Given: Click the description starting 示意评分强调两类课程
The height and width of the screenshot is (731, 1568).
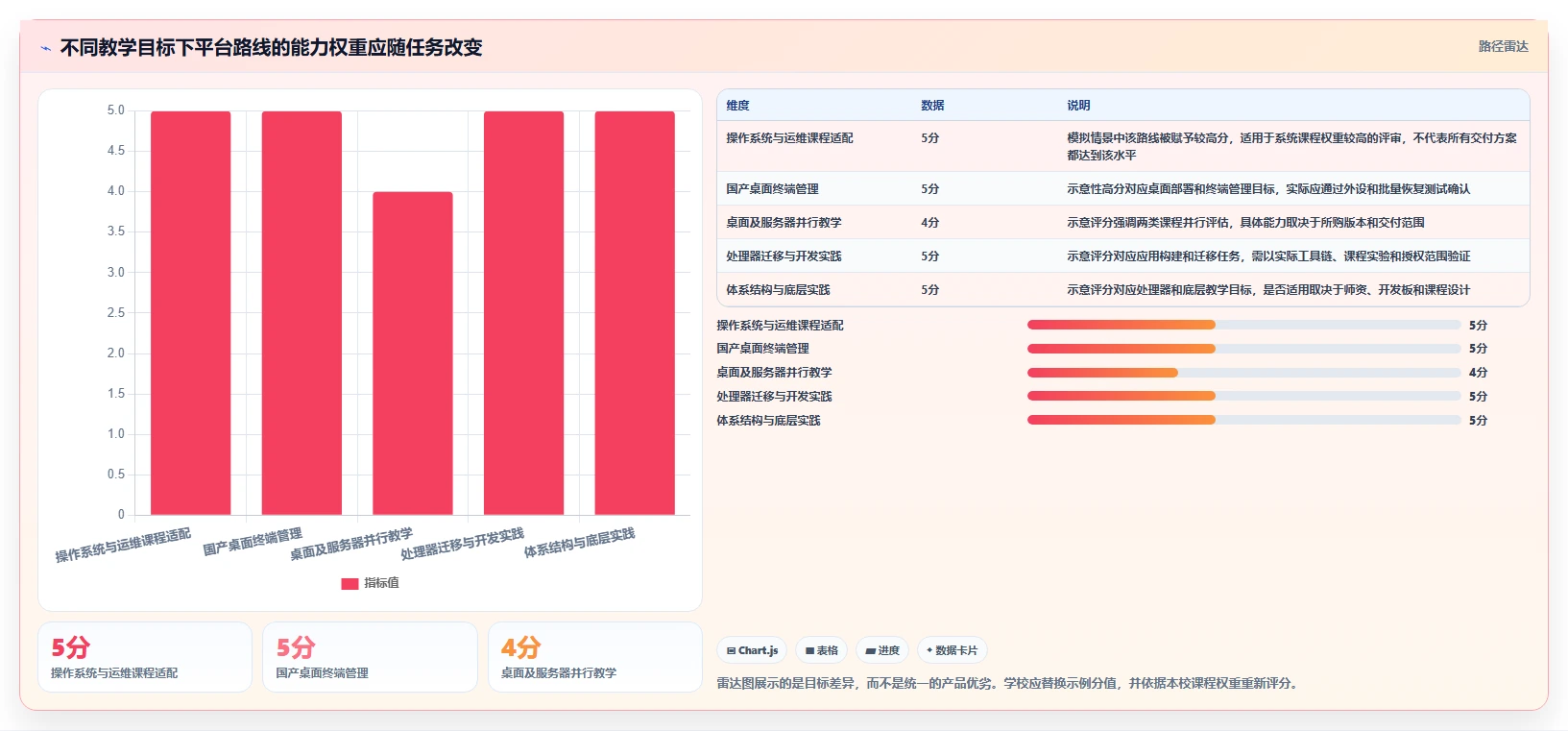Looking at the screenshot, I should 1245,222.
